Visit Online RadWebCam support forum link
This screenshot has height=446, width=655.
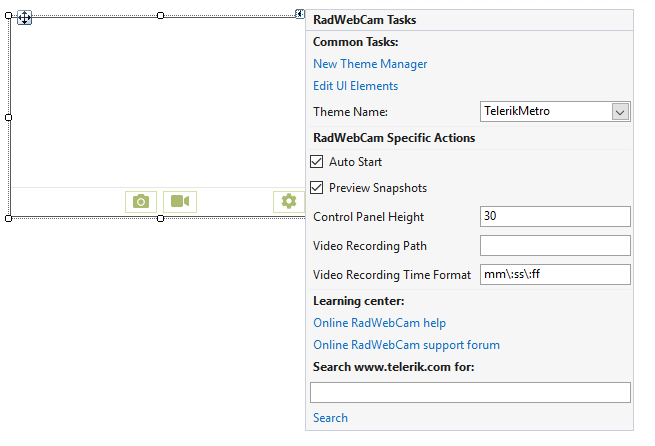click(406, 345)
